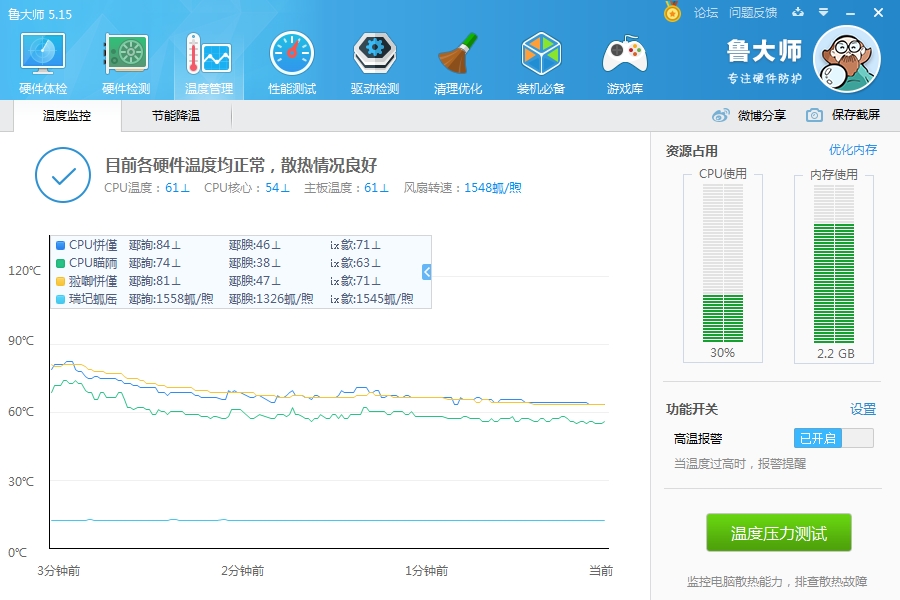The image size is (900, 600).
Task: Click CPU核心 value 54
Action: (x=277, y=188)
